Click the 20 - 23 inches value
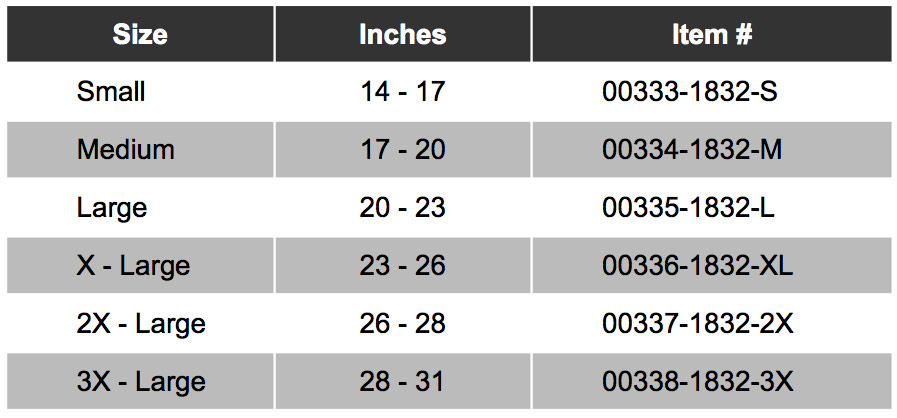Image resolution: width=897 pixels, height=418 pixels. pyautogui.click(x=403, y=208)
